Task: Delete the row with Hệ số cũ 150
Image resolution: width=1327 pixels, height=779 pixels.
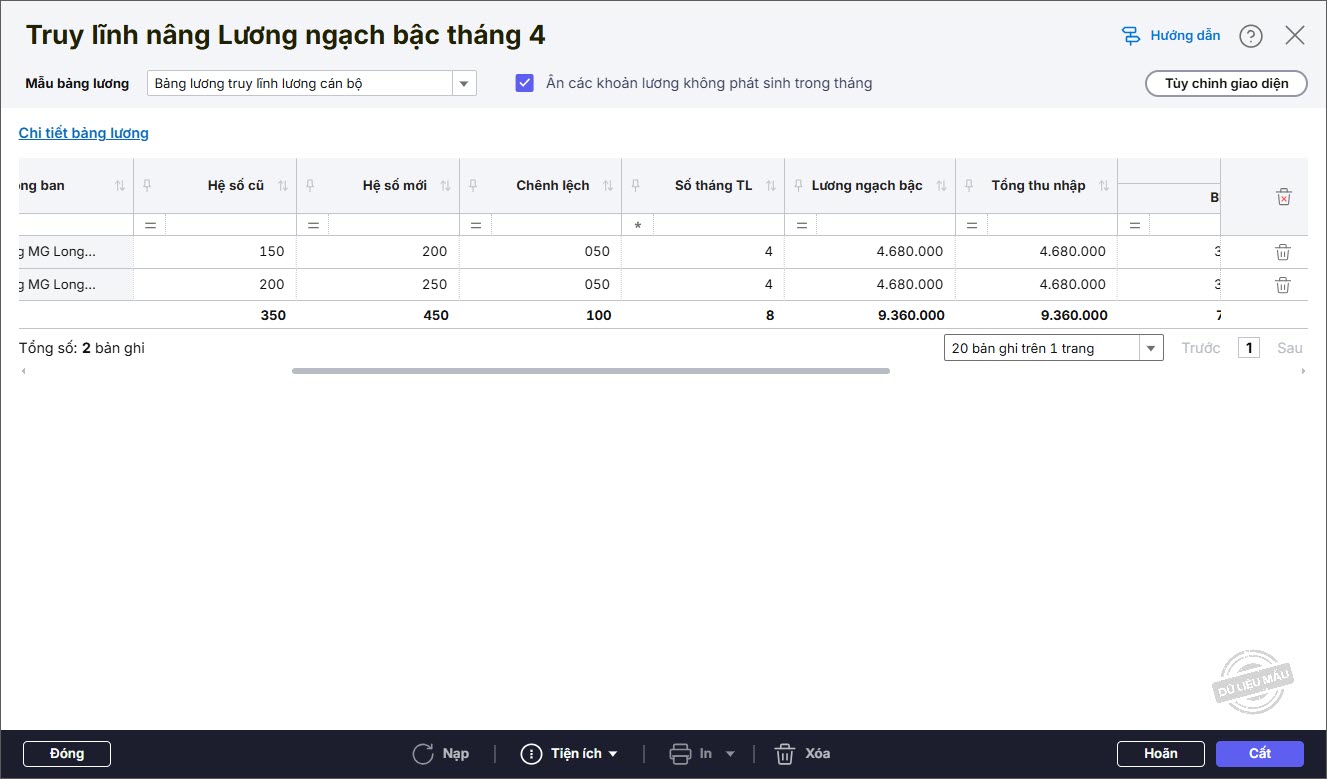Action: pyautogui.click(x=1283, y=252)
